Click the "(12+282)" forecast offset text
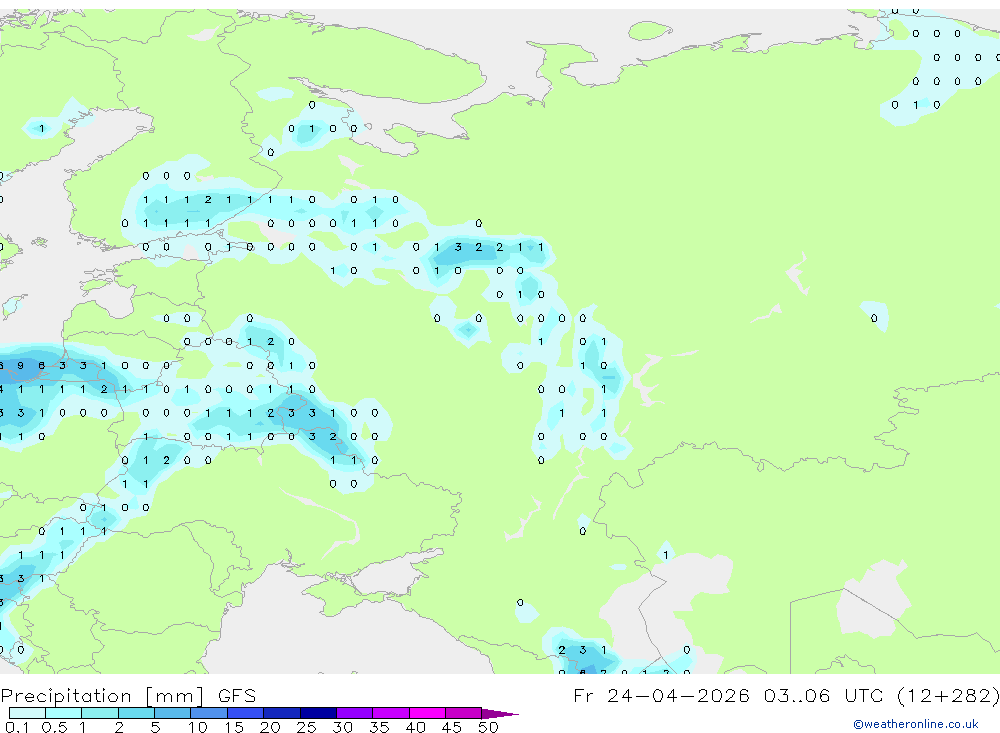This screenshot has width=1000, height=733. [x=948, y=695]
